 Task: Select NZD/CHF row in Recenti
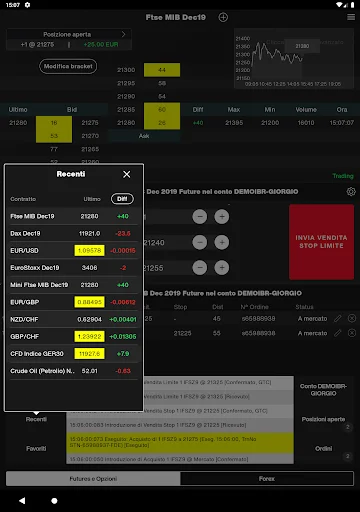73,319
